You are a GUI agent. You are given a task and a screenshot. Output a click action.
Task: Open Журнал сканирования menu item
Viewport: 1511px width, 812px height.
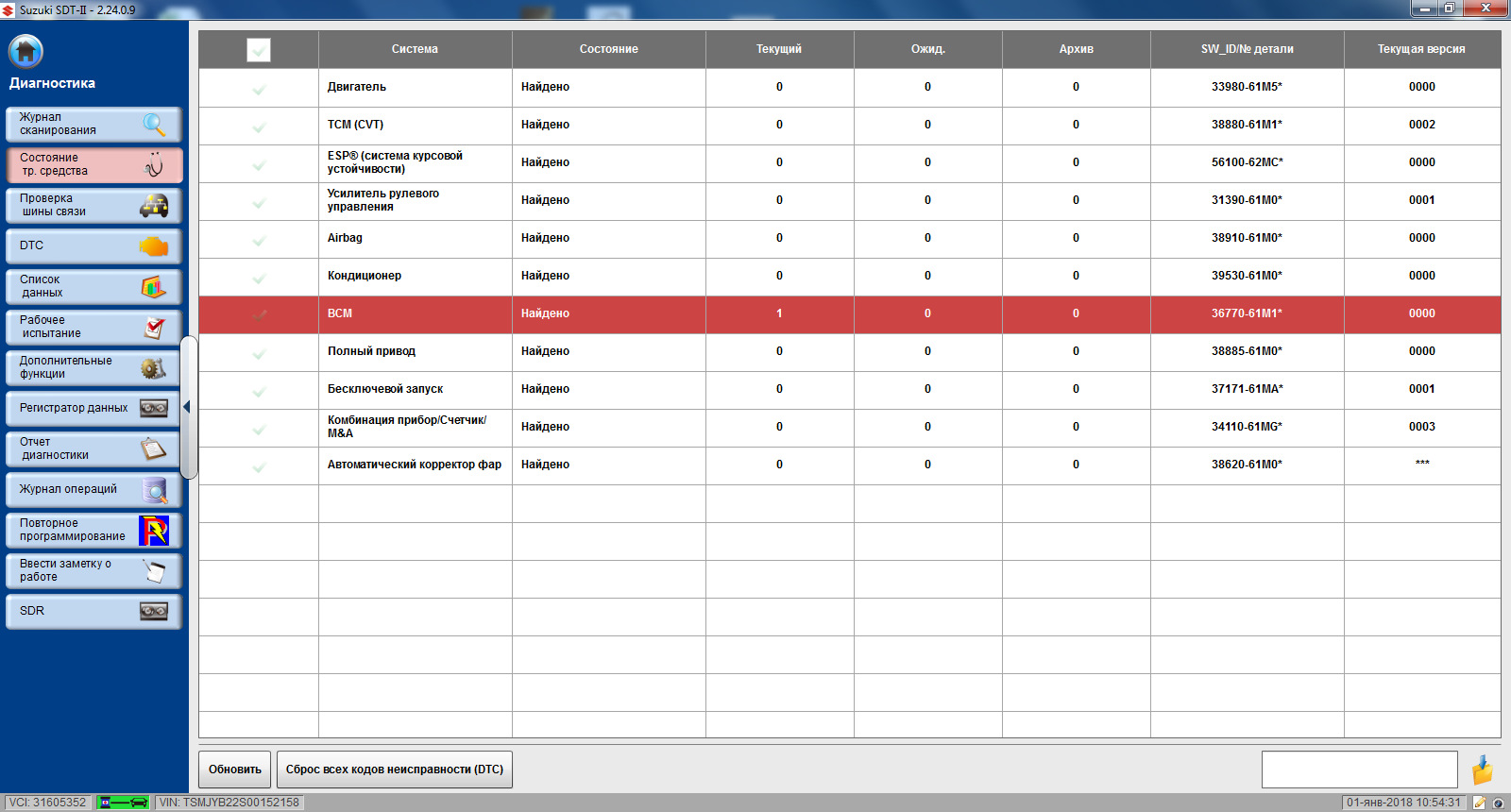point(93,124)
